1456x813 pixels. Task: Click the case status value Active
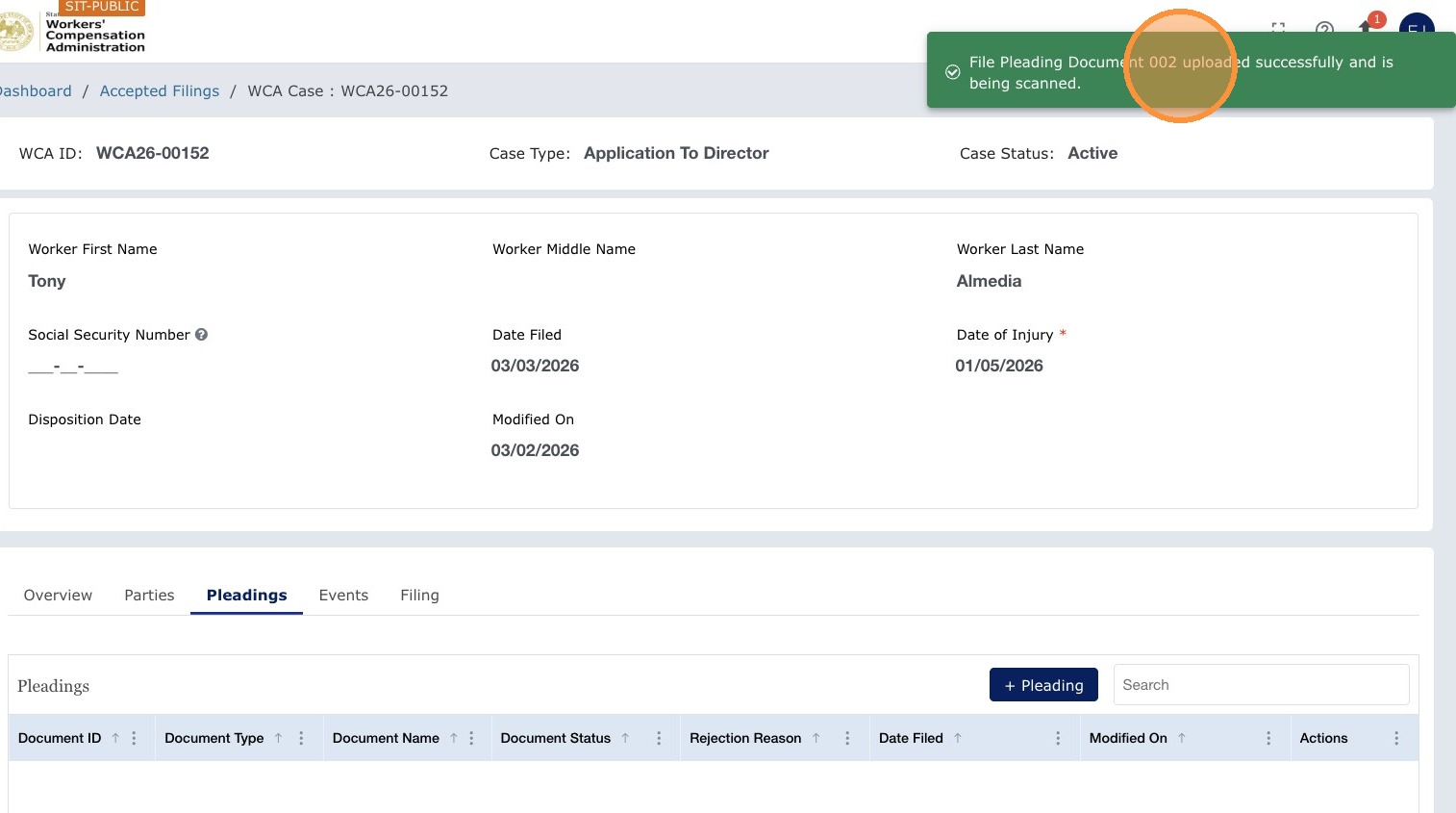(1092, 153)
